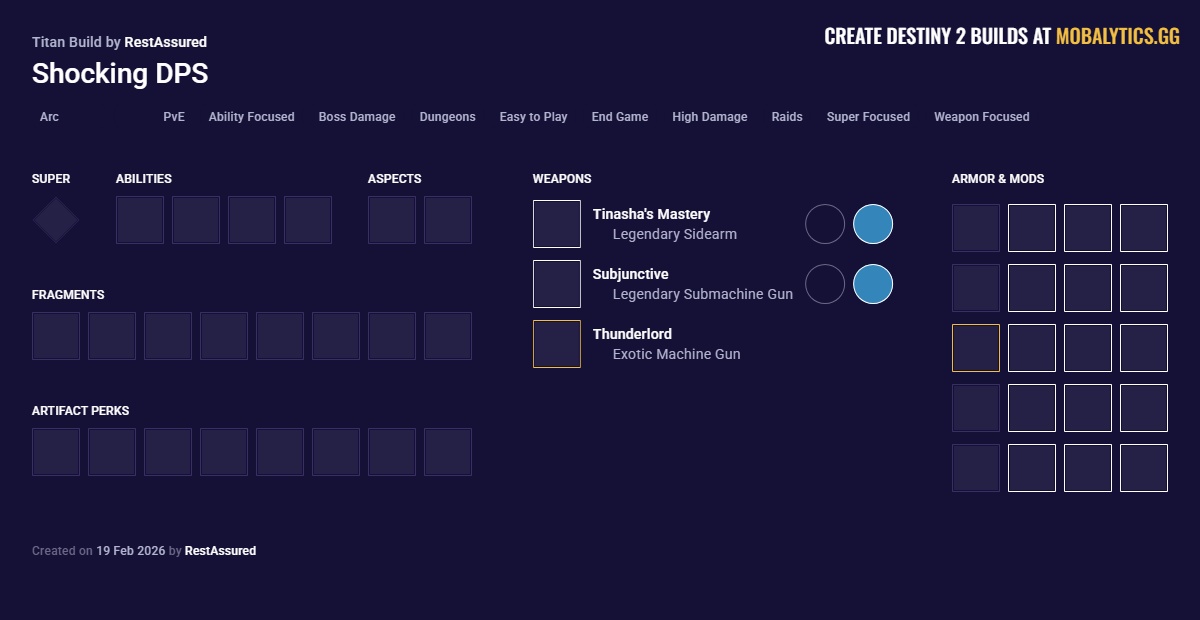The image size is (1200, 620).
Task: Click the first Fragments slot
Action: (56, 335)
